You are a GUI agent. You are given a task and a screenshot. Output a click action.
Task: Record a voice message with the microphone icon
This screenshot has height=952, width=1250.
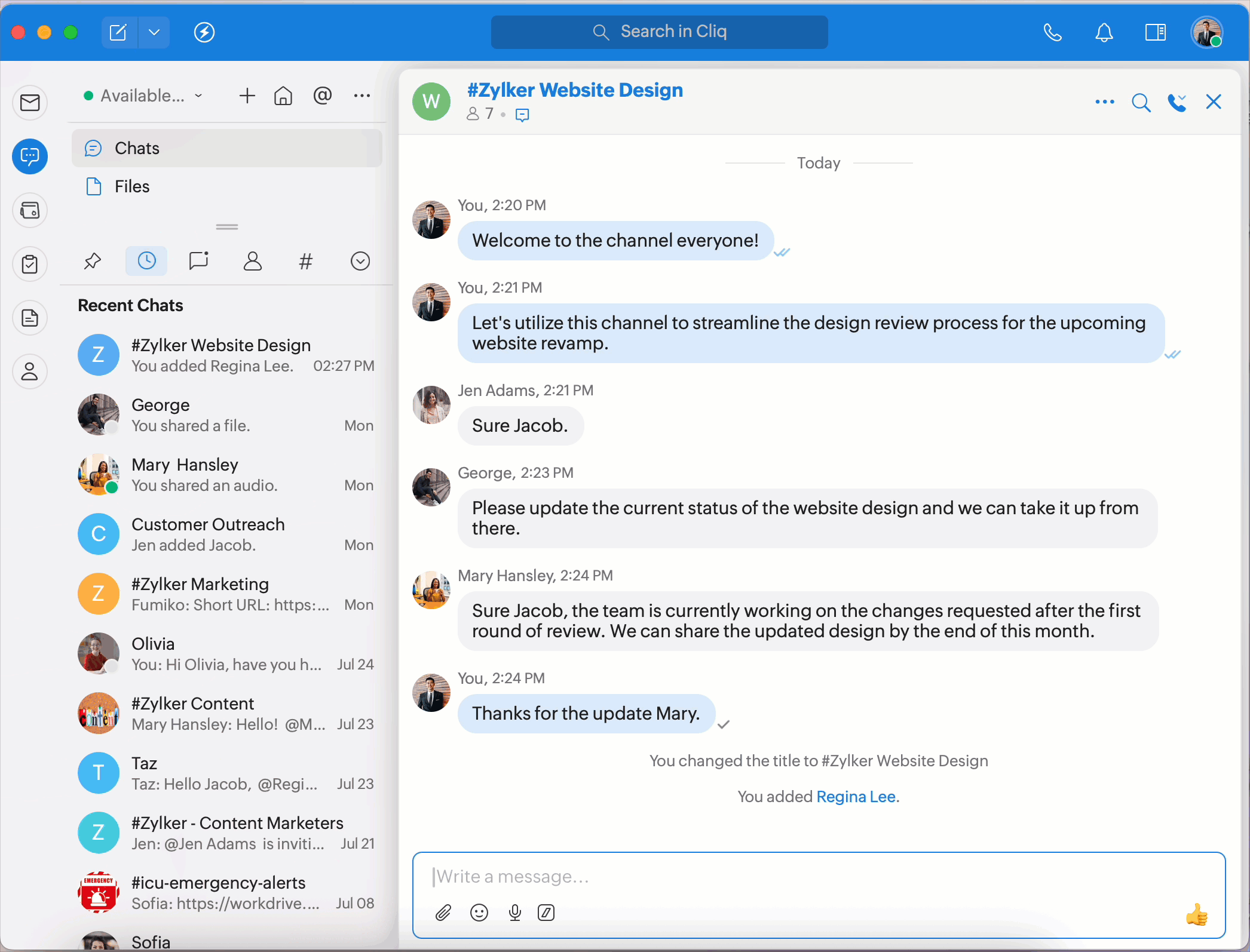pos(514,913)
